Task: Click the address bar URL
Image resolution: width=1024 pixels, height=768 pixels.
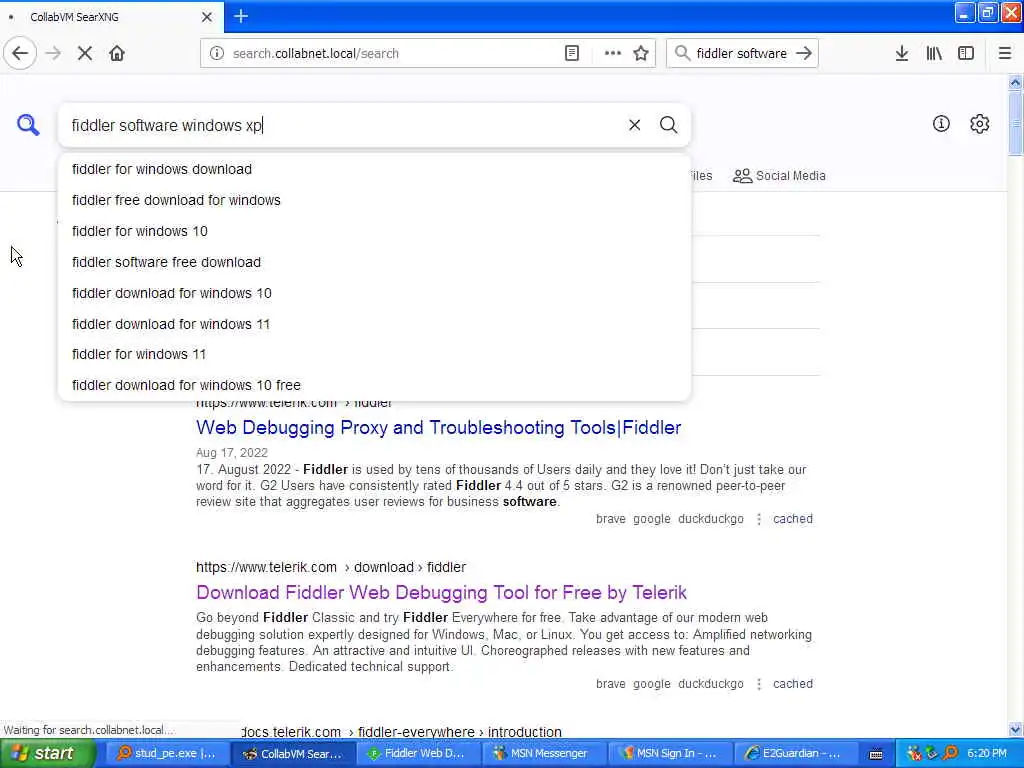Action: 315,54
